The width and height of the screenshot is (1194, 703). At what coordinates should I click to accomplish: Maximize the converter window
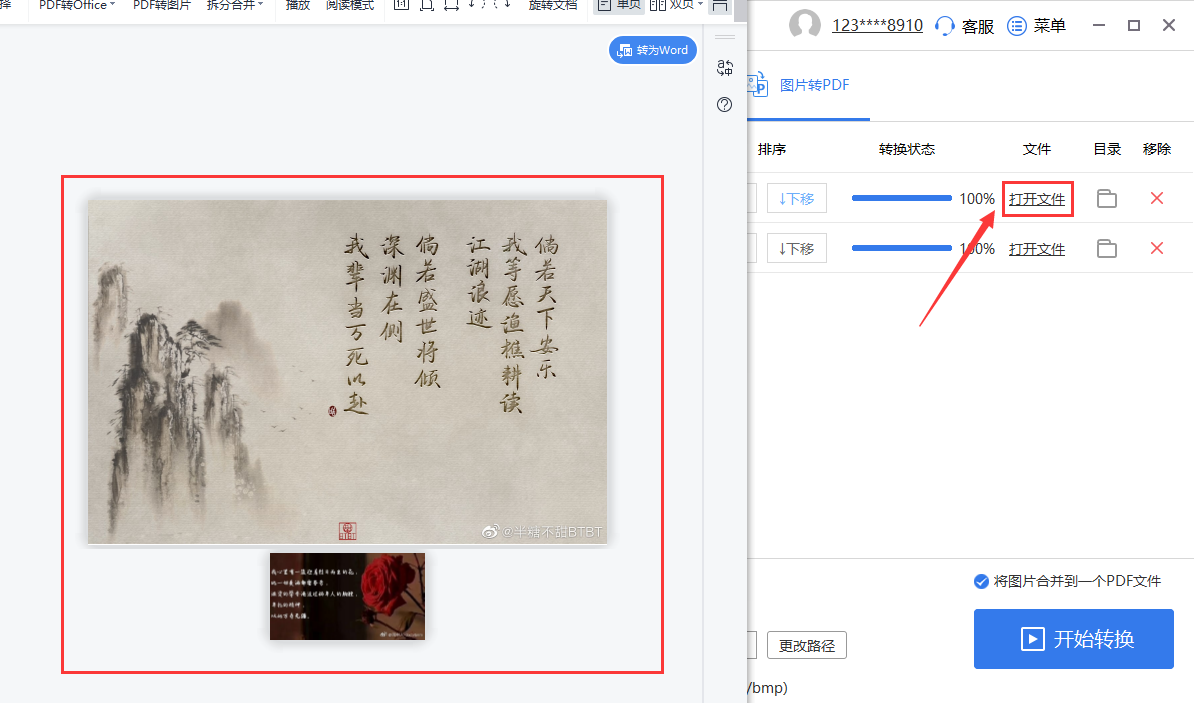(1134, 25)
